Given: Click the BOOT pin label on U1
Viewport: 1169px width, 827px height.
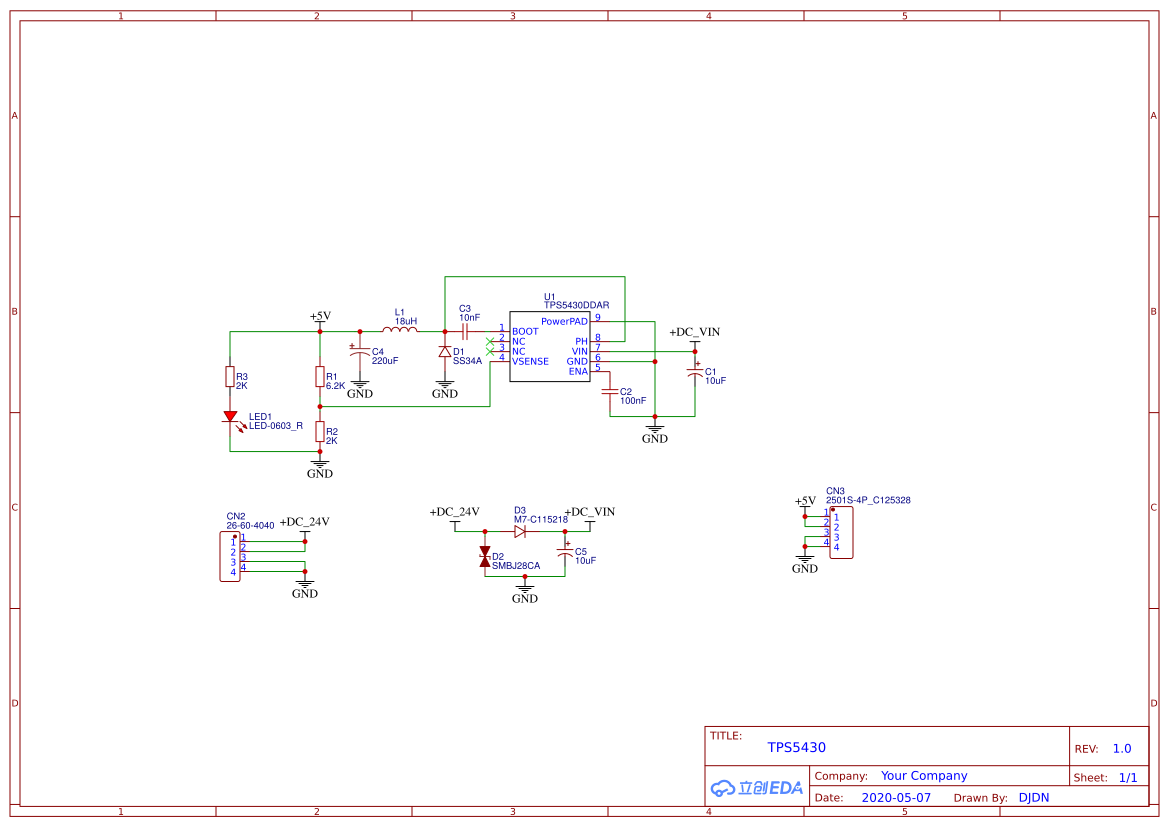Looking at the screenshot, I should [x=525, y=332].
